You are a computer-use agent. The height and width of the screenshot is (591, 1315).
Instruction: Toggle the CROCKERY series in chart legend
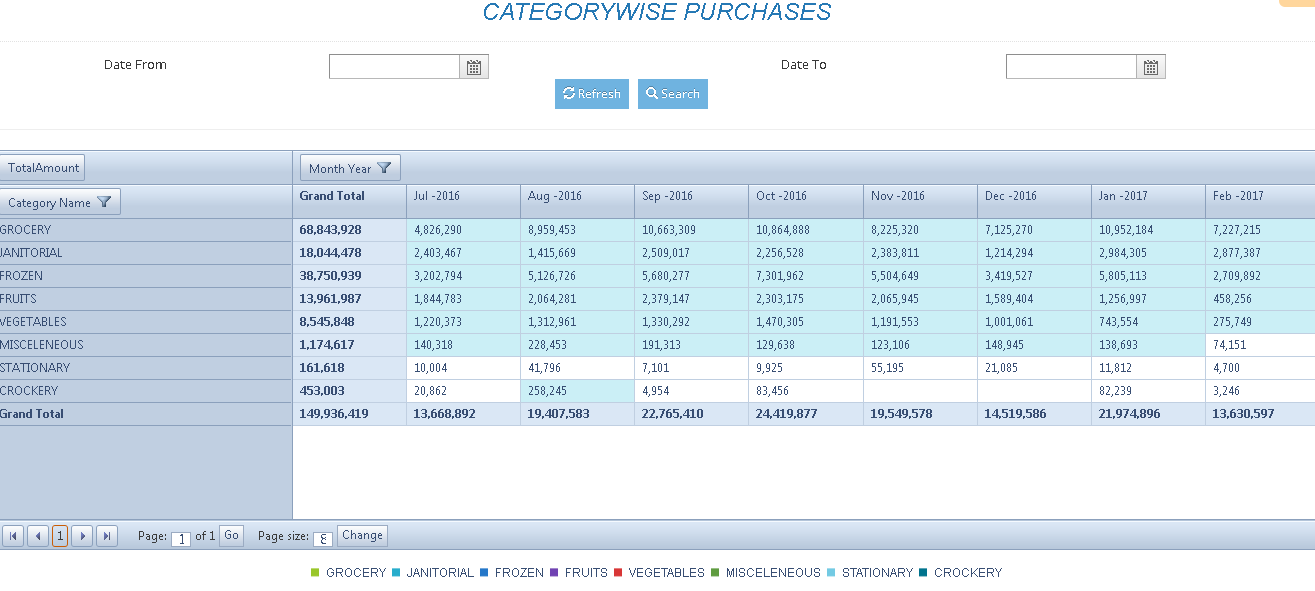[x=960, y=573]
